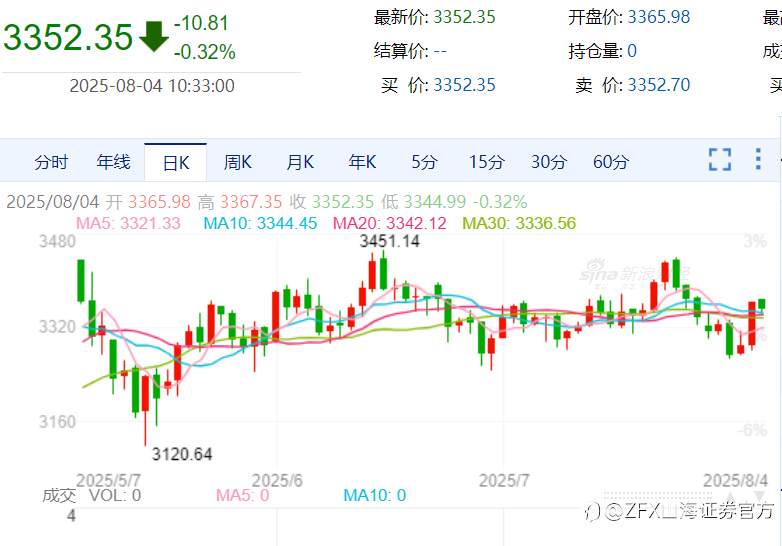Image resolution: width=782 pixels, height=546 pixels.
Task: Show the 5分 minute chart
Action: click(424, 162)
